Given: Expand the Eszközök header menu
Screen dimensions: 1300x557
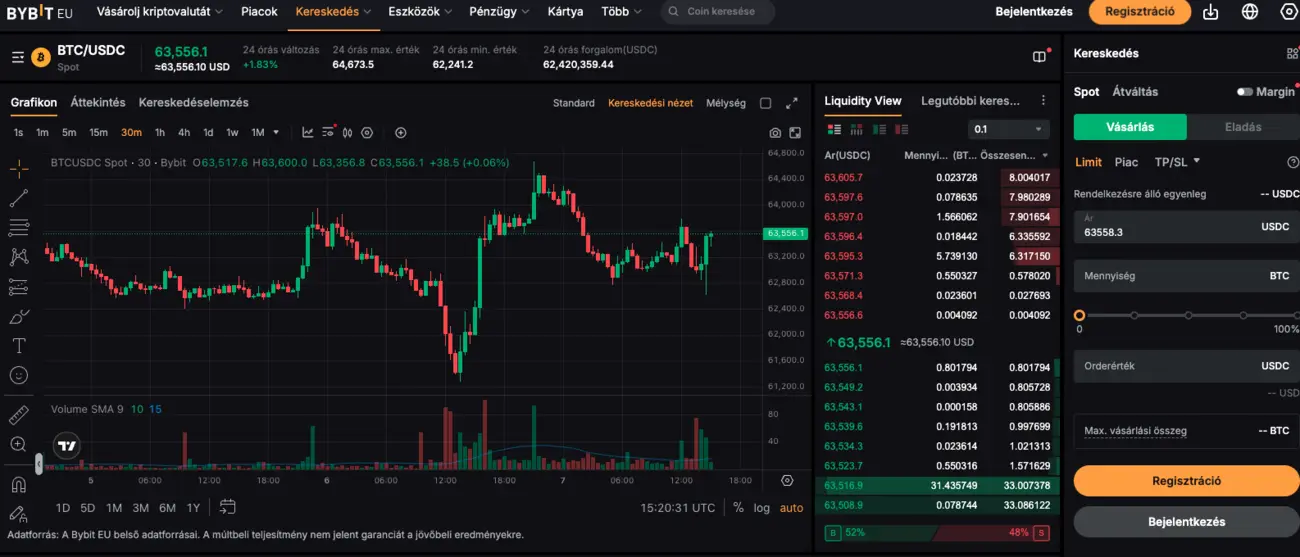Looking at the screenshot, I should [420, 12].
